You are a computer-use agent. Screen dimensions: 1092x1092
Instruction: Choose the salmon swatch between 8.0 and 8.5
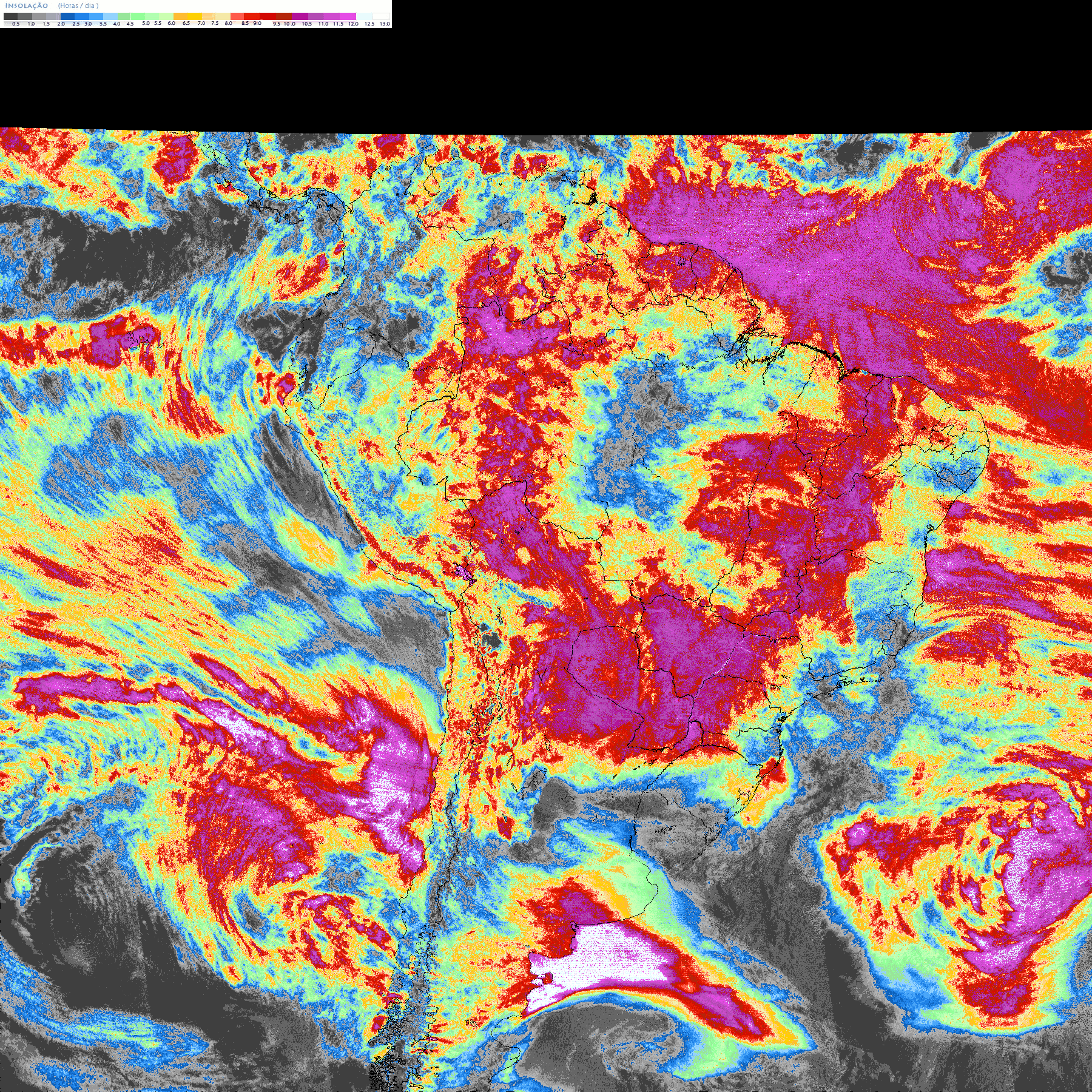click(x=237, y=16)
